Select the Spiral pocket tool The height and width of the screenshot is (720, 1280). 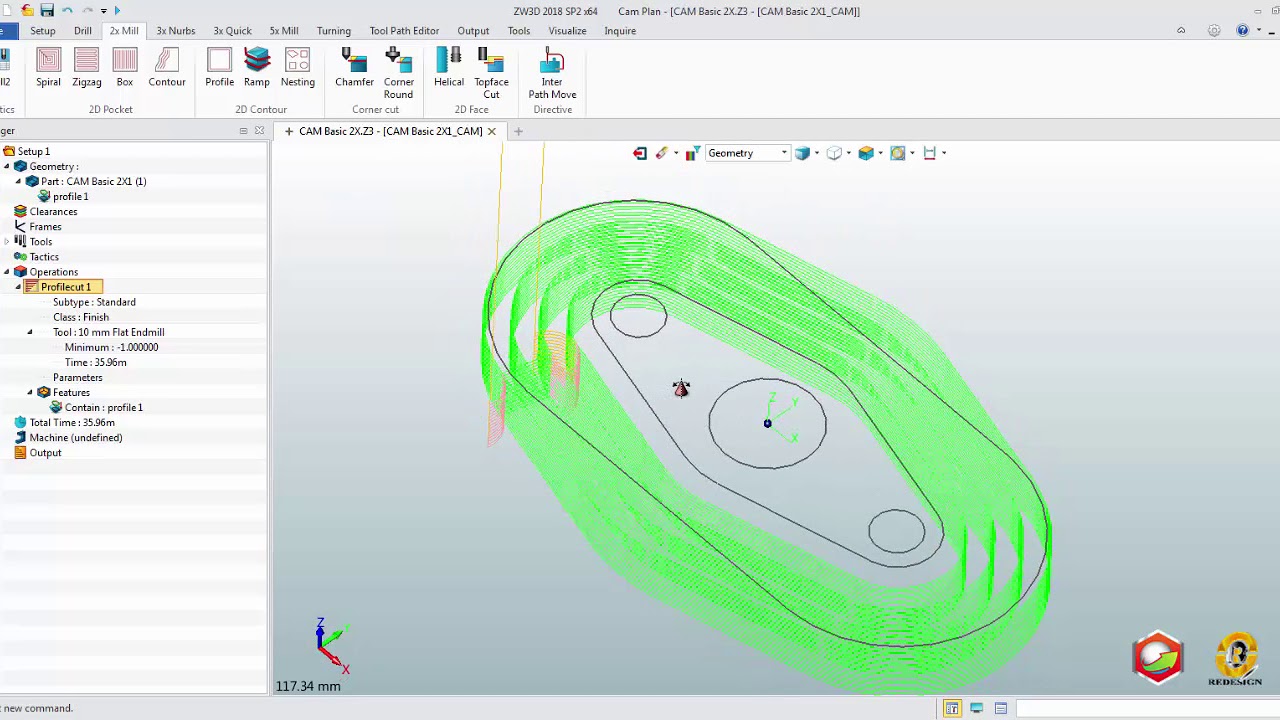coord(48,68)
